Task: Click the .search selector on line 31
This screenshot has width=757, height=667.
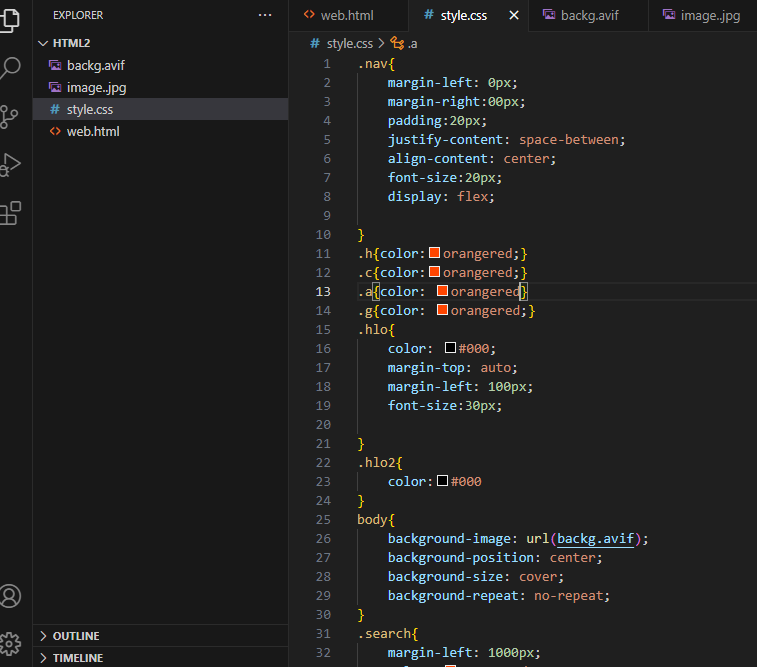Action: (384, 633)
